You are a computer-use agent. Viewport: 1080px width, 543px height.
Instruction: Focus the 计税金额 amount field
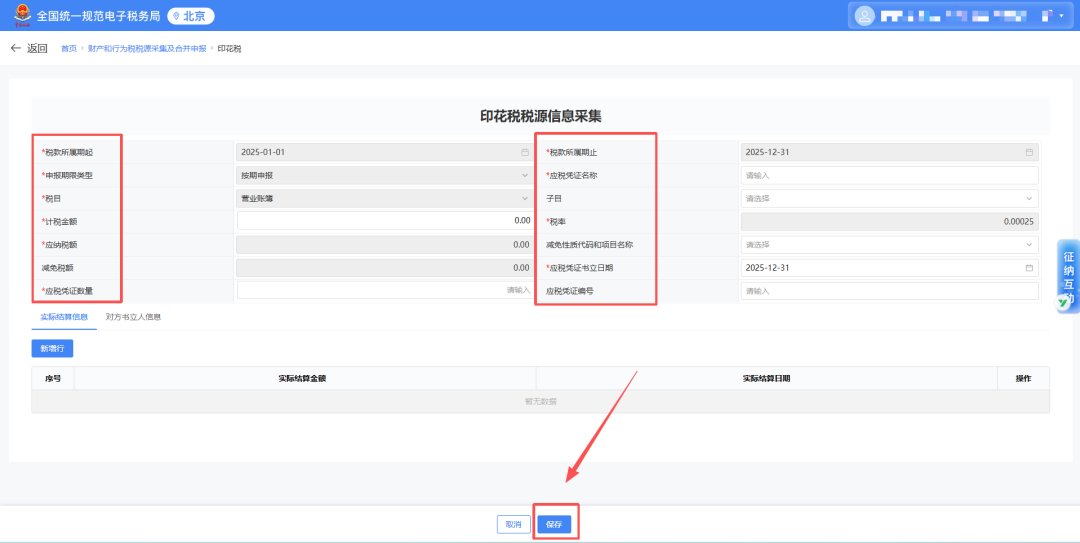(x=385, y=221)
